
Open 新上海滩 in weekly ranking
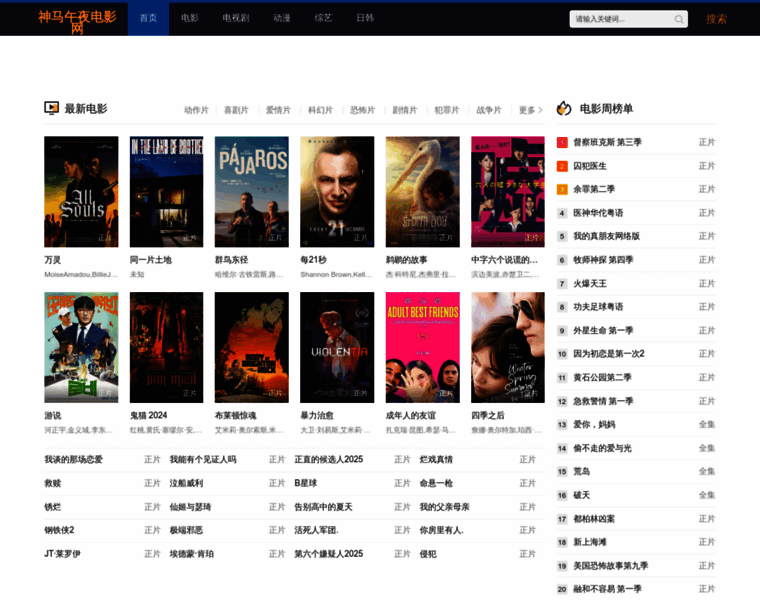[x=590, y=542]
